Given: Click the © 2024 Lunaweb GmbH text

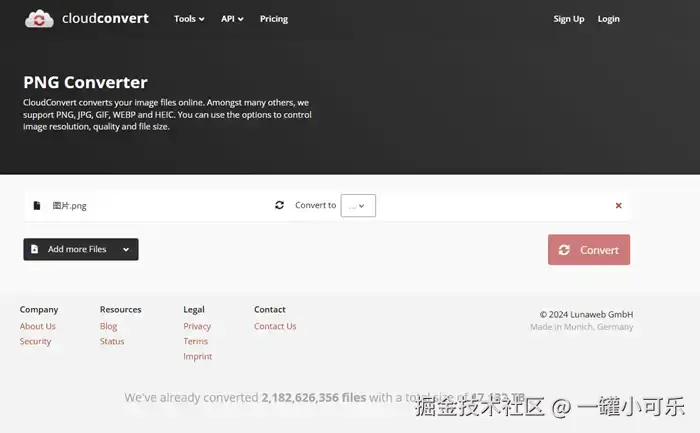Looking at the screenshot, I should [586, 314].
